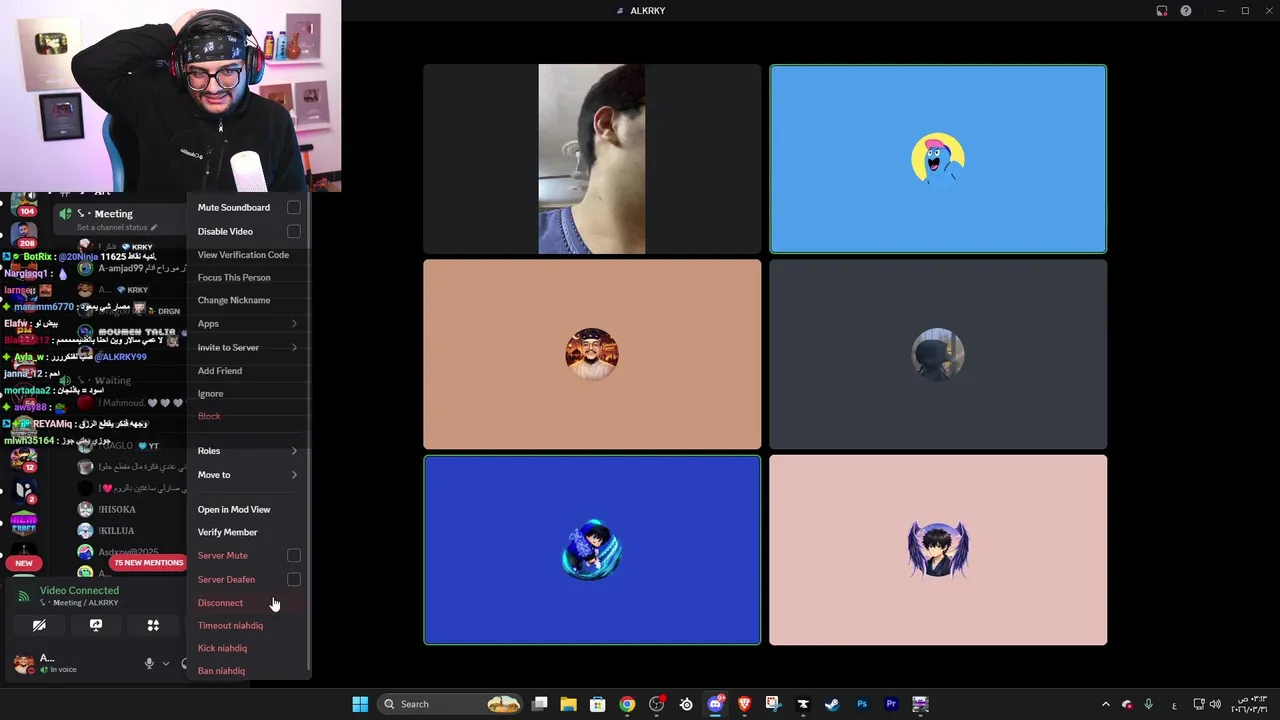Check the Server Deafen checkbox
The height and width of the screenshot is (720, 1280).
coord(294,579)
